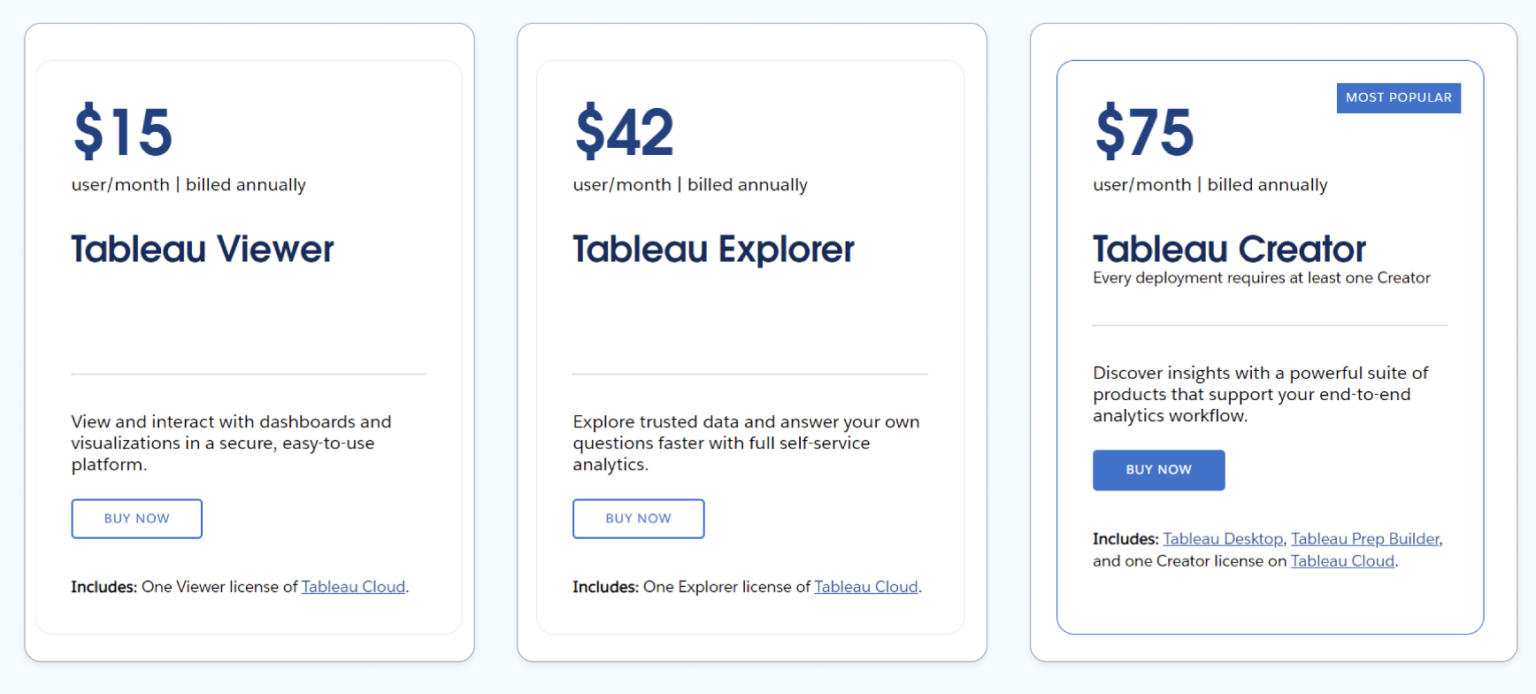The width and height of the screenshot is (1536, 694).
Task: Open the Tableau Desktop link
Action: point(1223,538)
